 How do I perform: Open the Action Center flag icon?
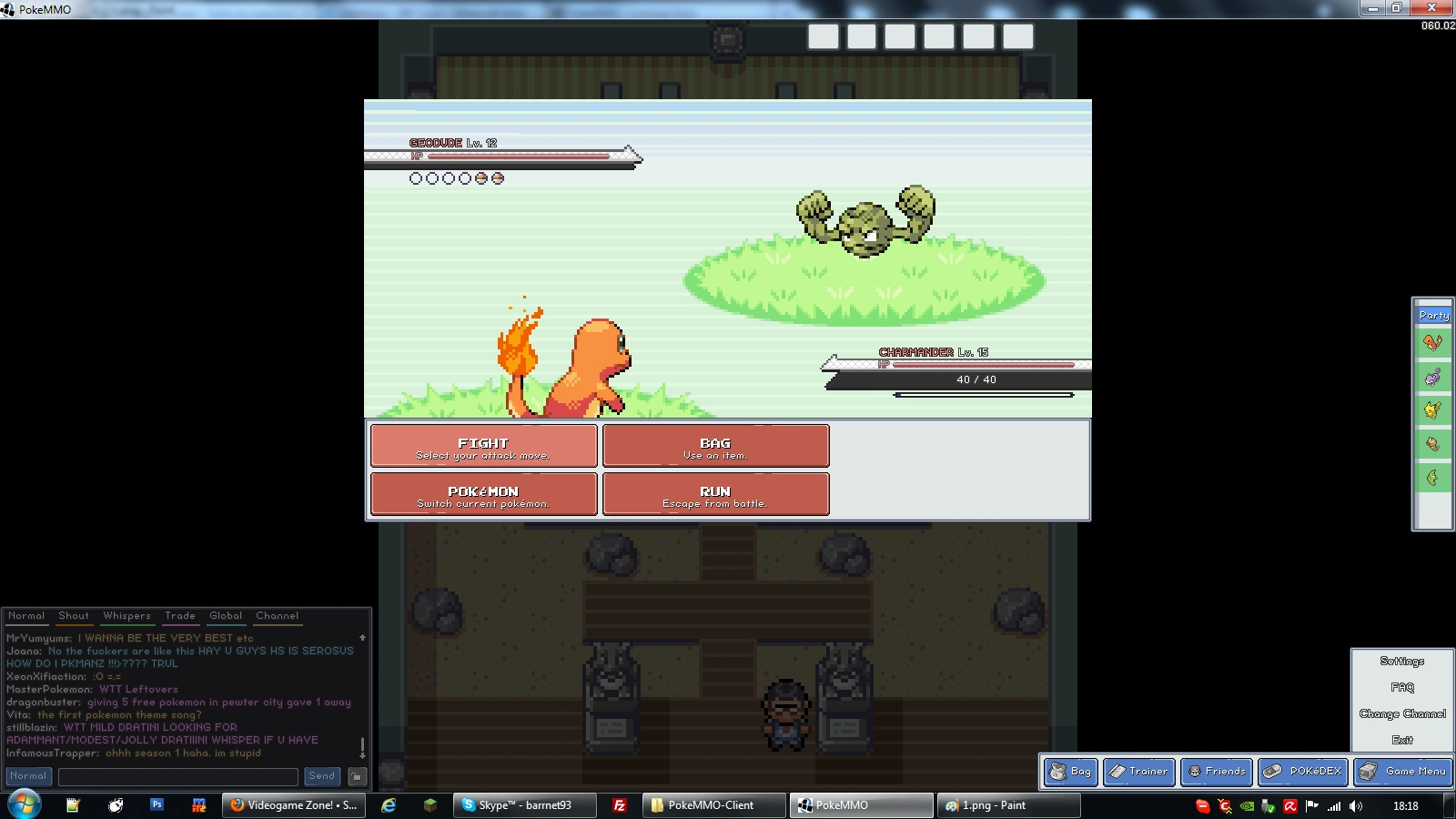pos(1312,806)
